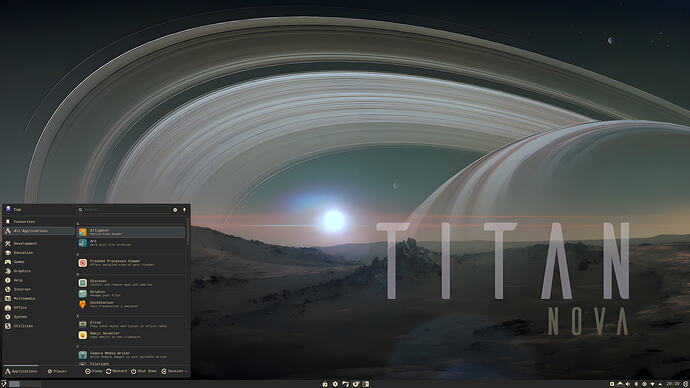Open the Internet category

(x=39, y=289)
